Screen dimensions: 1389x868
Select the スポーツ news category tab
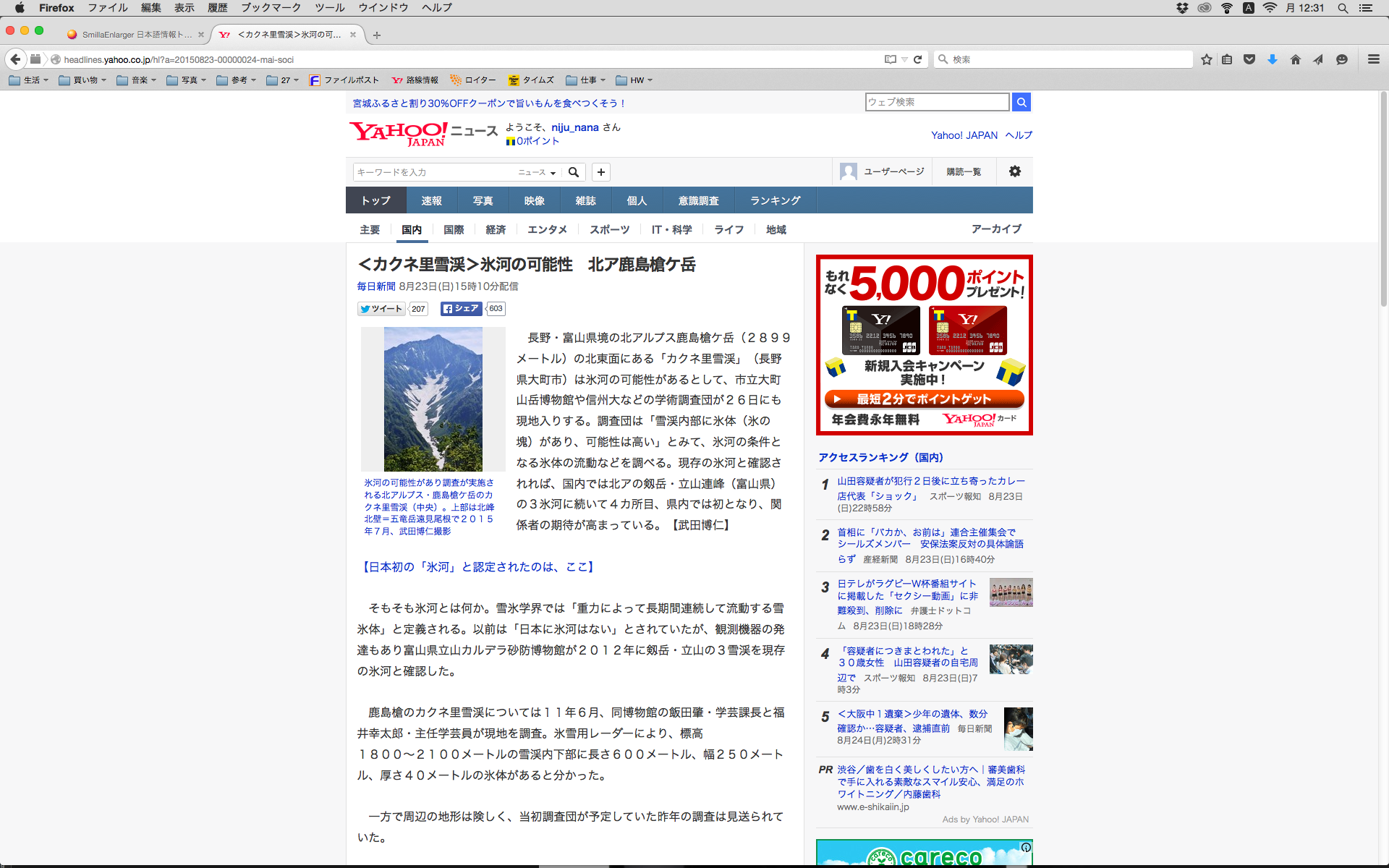click(609, 229)
